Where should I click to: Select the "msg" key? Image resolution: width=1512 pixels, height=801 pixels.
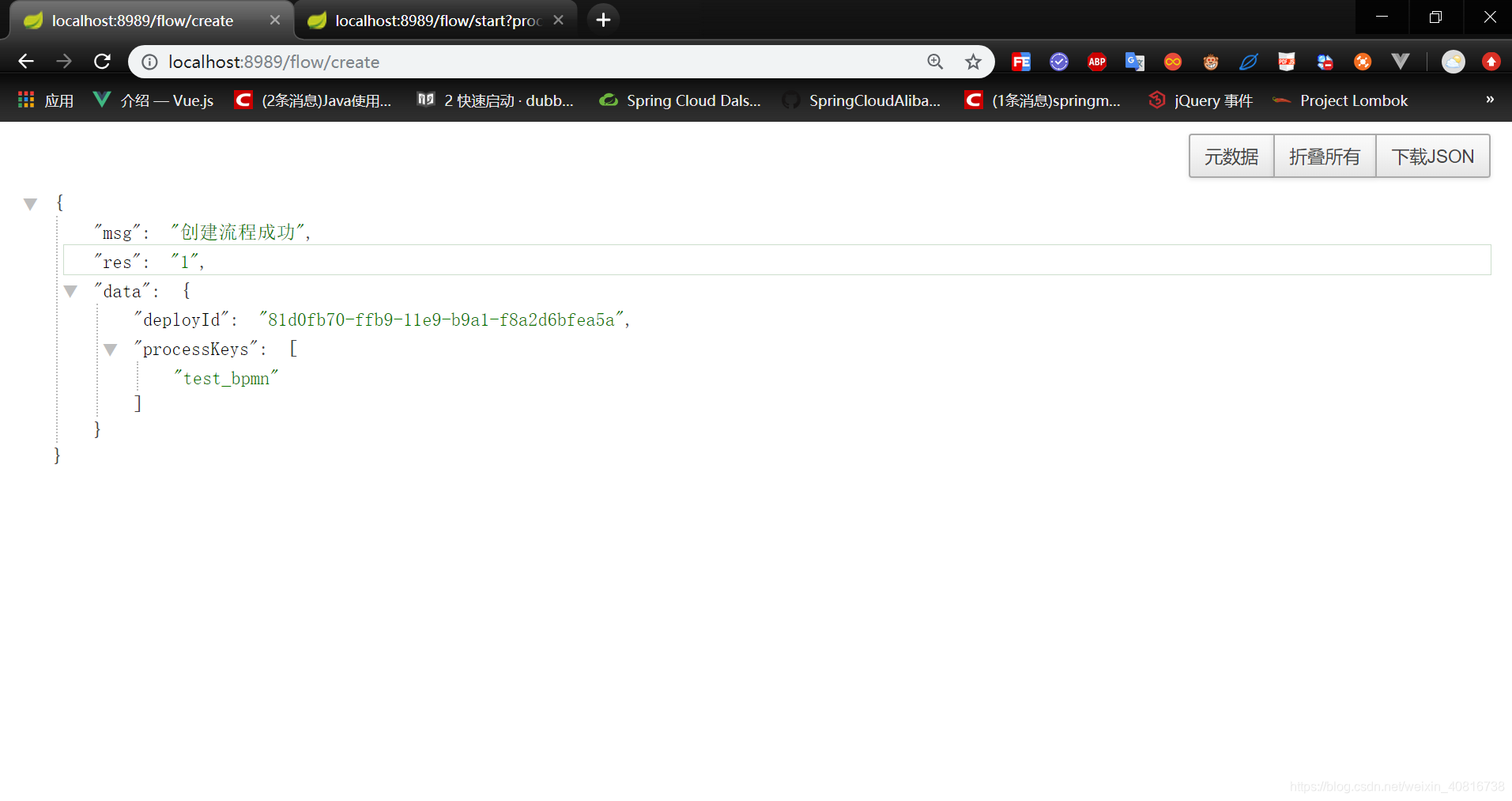pyautogui.click(x=117, y=232)
